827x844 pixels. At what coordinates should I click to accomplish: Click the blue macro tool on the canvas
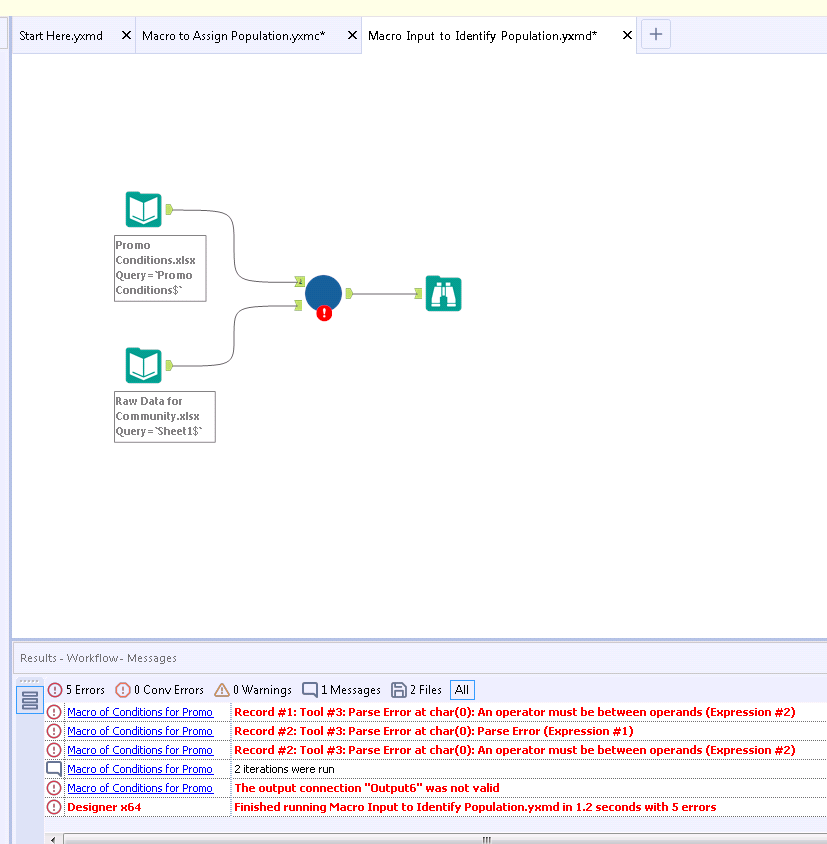[323, 294]
